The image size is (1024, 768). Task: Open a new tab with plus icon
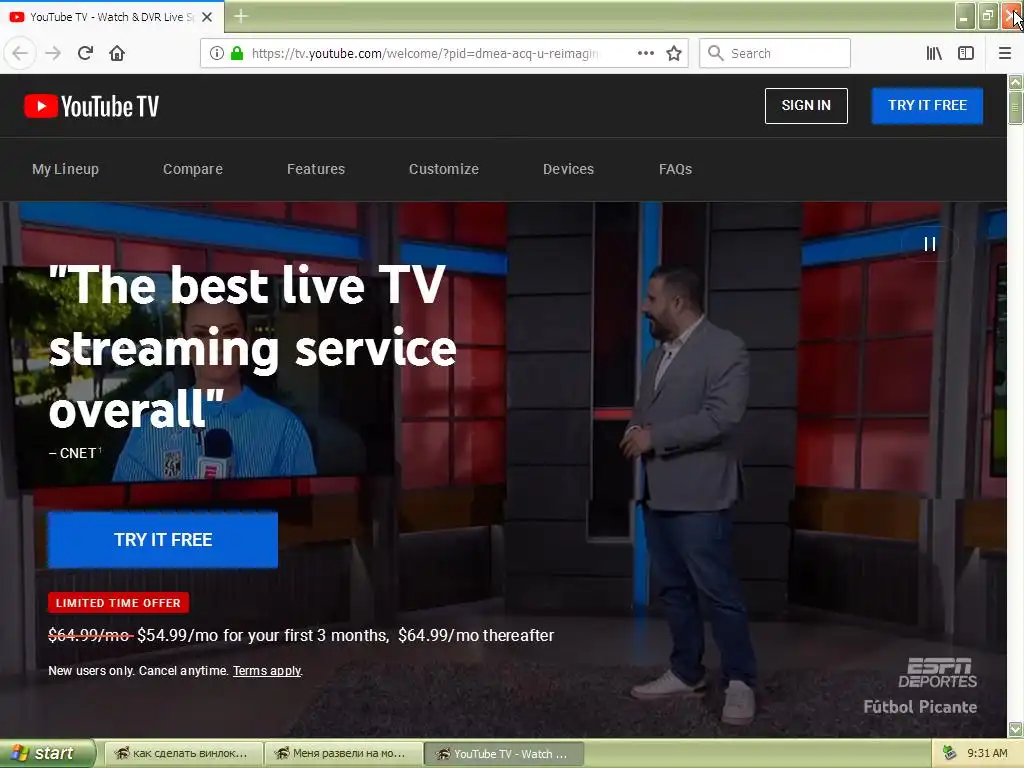coord(240,16)
